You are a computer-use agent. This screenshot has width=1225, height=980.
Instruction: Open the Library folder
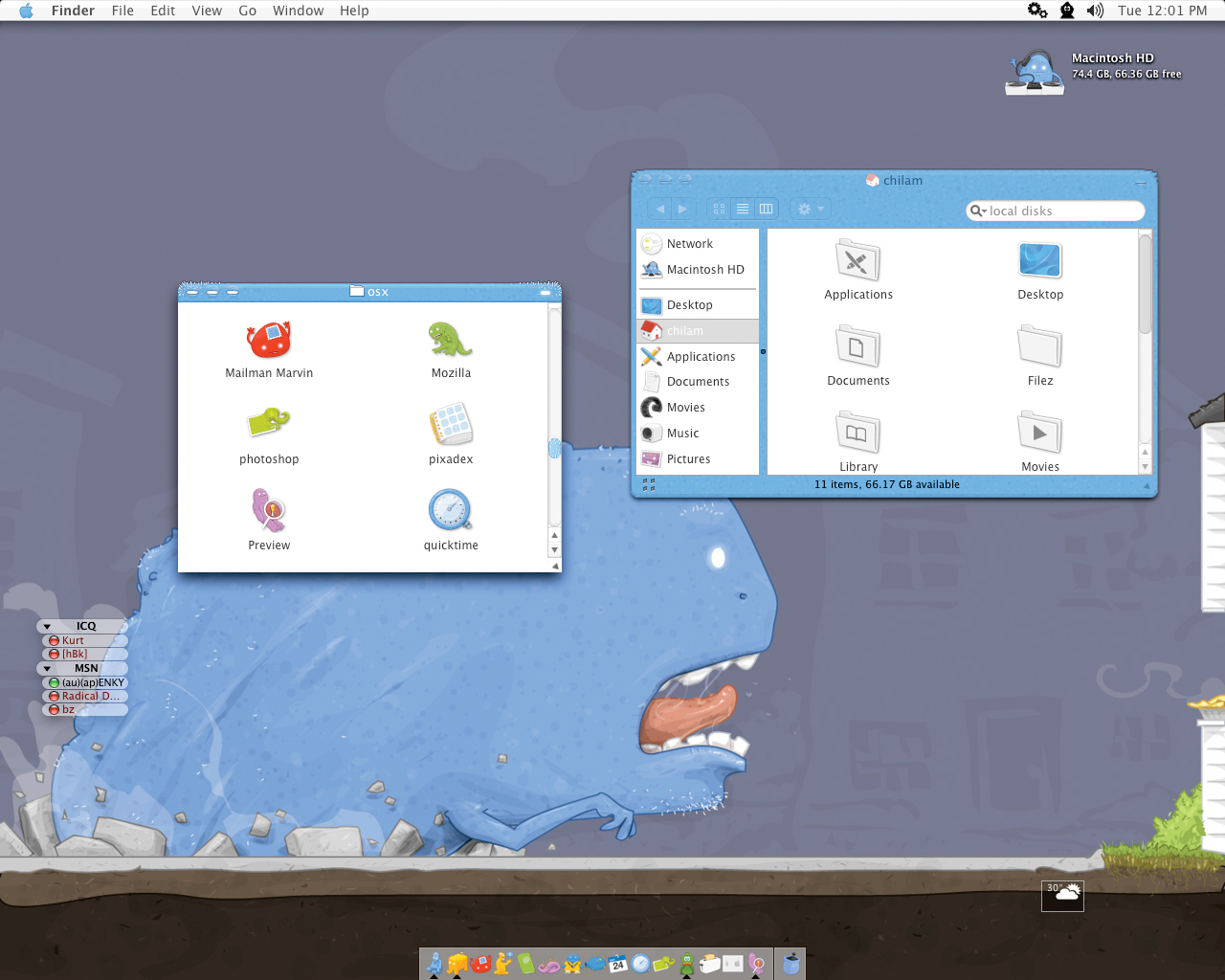857,433
